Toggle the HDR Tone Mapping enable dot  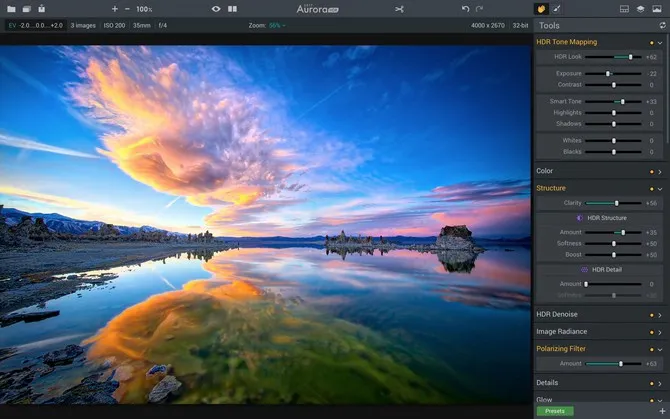(x=651, y=43)
